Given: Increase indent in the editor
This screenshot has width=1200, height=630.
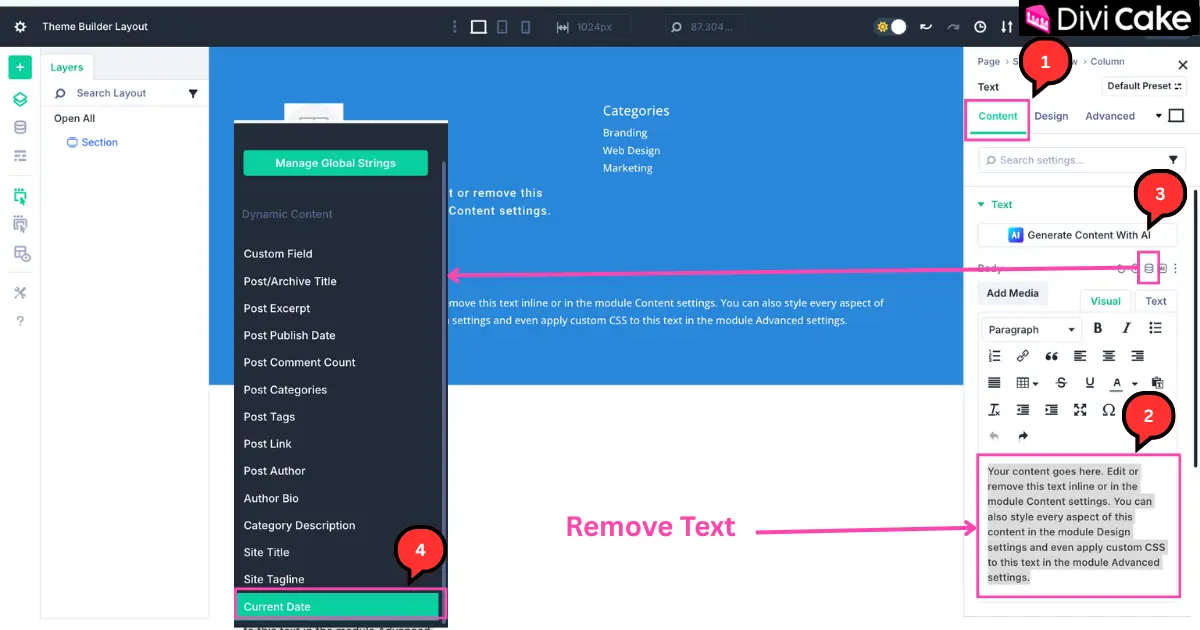Looking at the screenshot, I should (x=1051, y=410).
